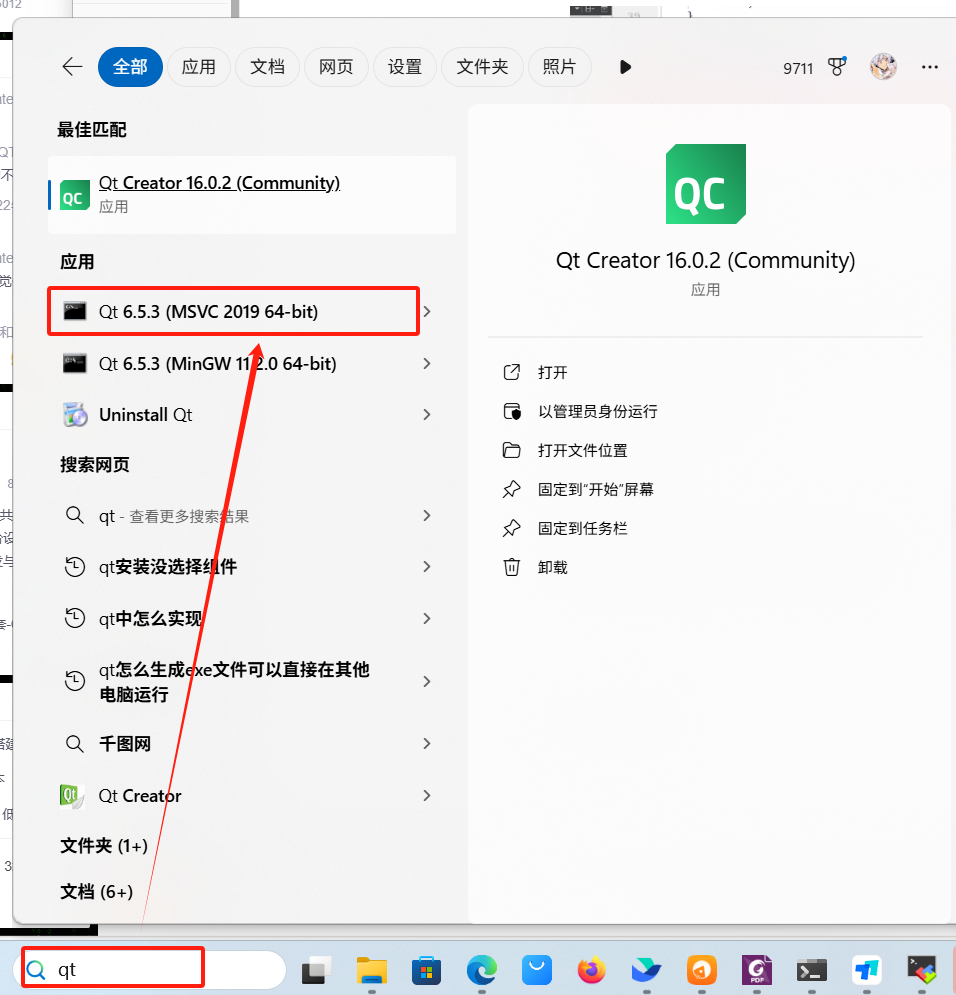Expand chevron for qt - 查看更多搜索结果
The image size is (956, 995).
point(427,515)
